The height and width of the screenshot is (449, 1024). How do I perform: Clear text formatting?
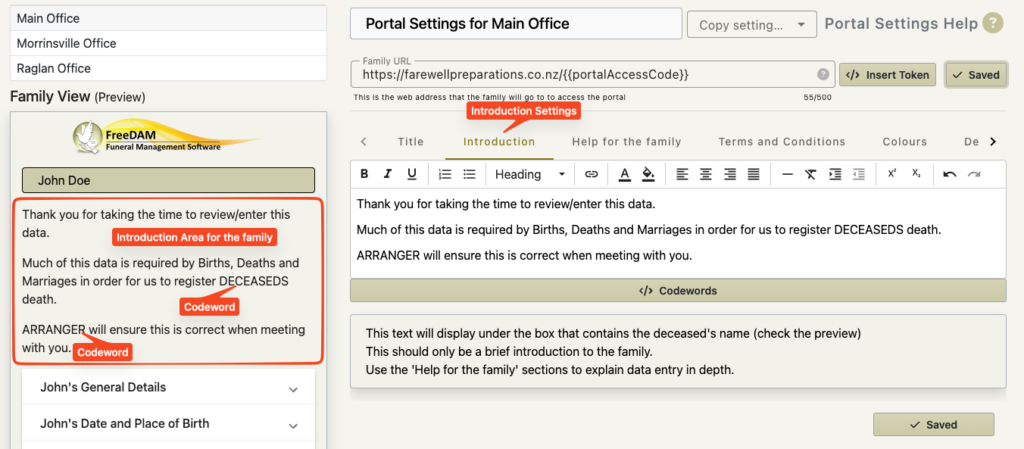(x=810, y=174)
